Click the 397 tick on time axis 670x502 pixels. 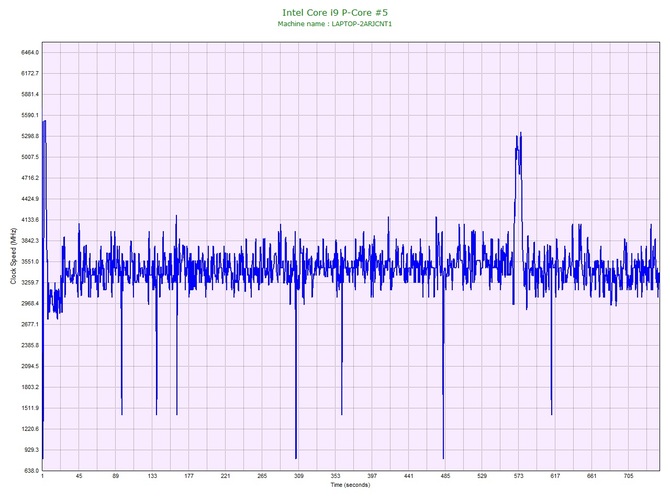(x=372, y=476)
